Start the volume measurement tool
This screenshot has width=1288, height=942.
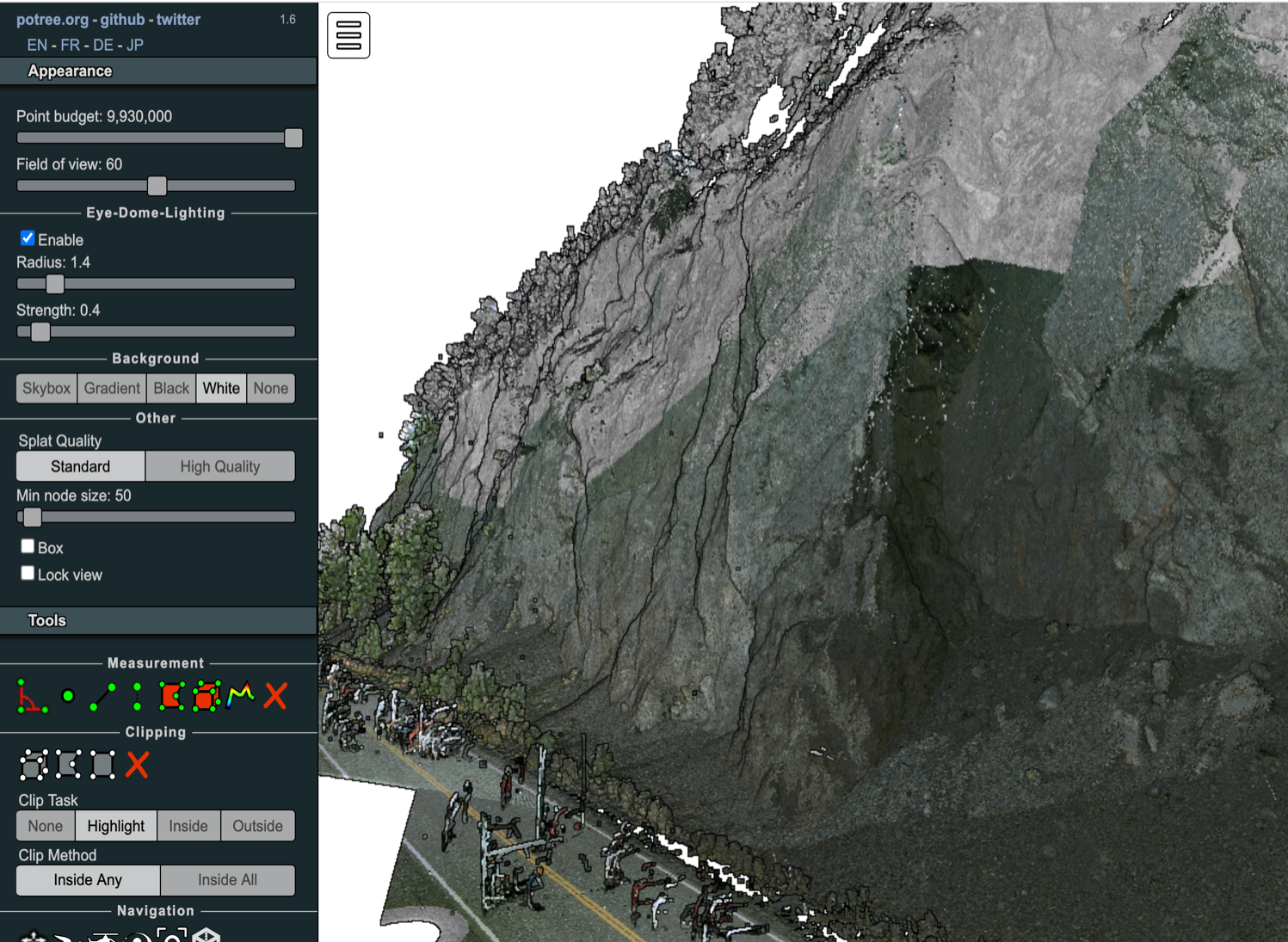click(206, 696)
